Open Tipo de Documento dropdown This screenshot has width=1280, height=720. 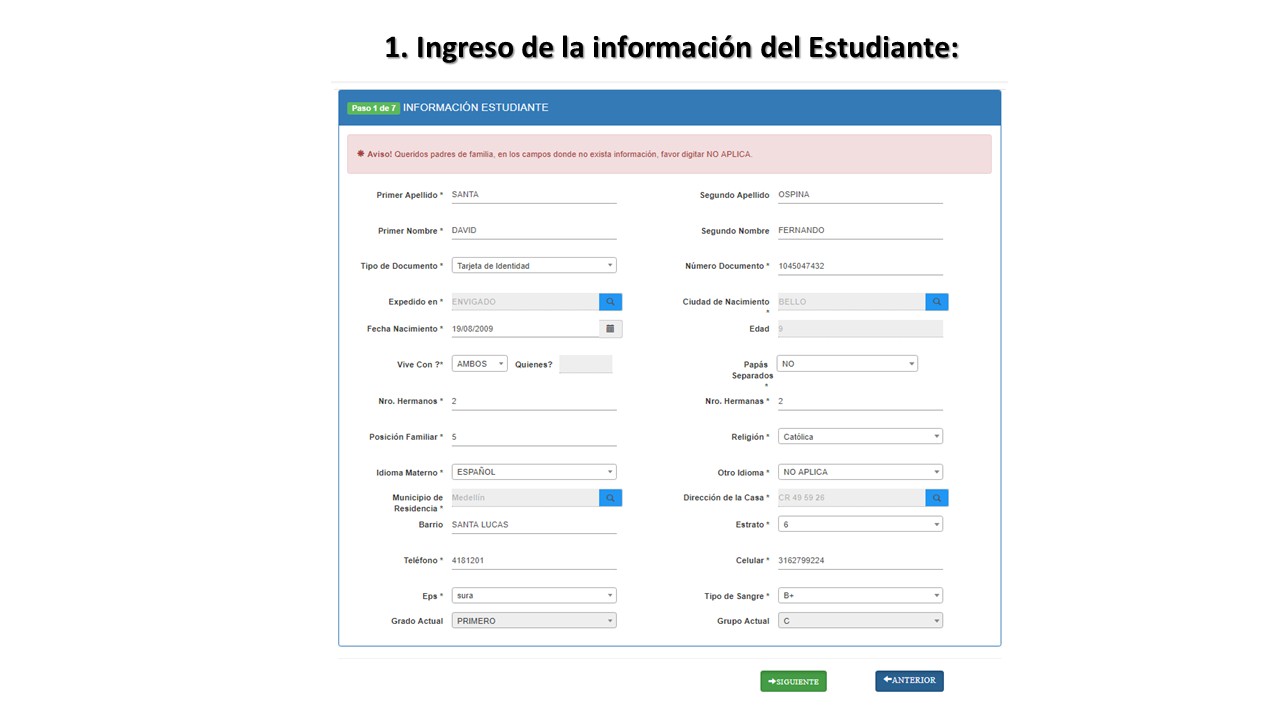[x=534, y=266]
